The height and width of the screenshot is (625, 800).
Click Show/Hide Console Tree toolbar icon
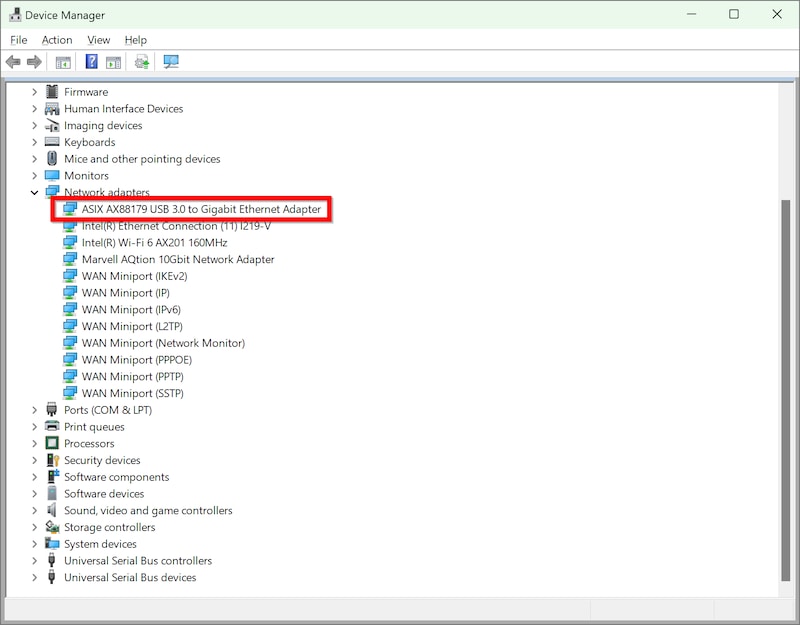pos(63,62)
